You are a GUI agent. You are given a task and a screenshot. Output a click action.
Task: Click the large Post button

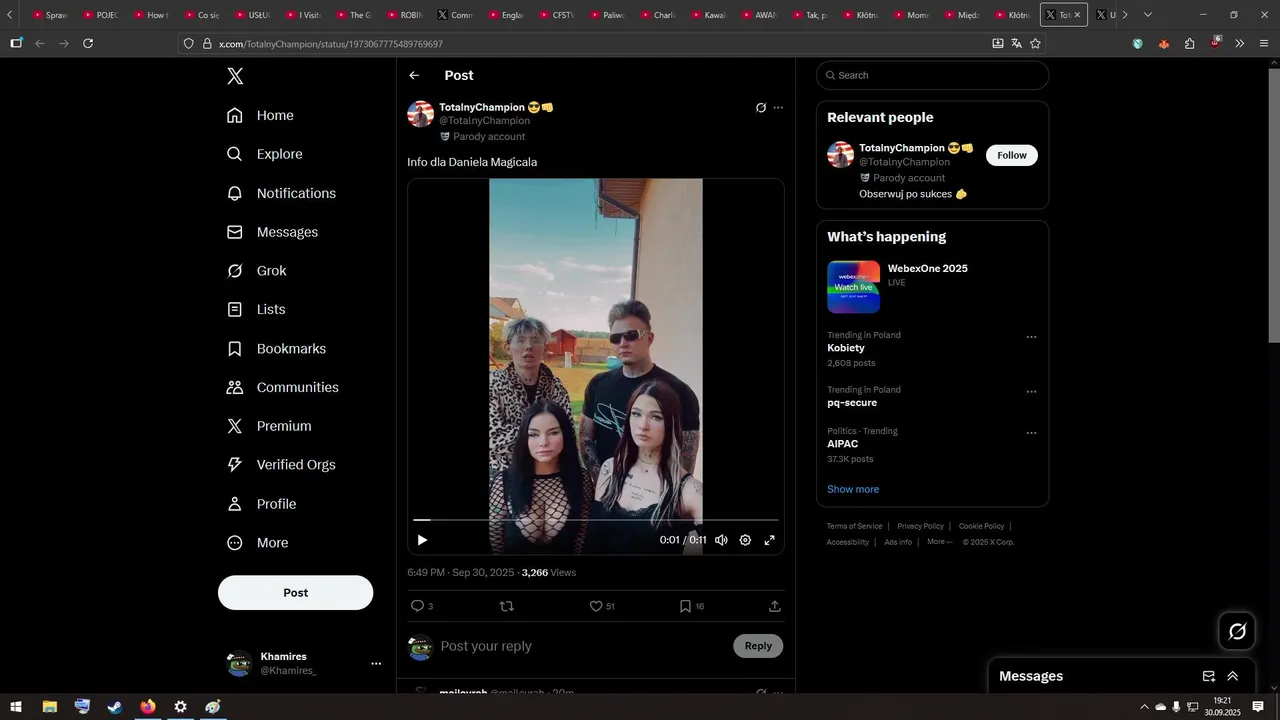click(295, 593)
